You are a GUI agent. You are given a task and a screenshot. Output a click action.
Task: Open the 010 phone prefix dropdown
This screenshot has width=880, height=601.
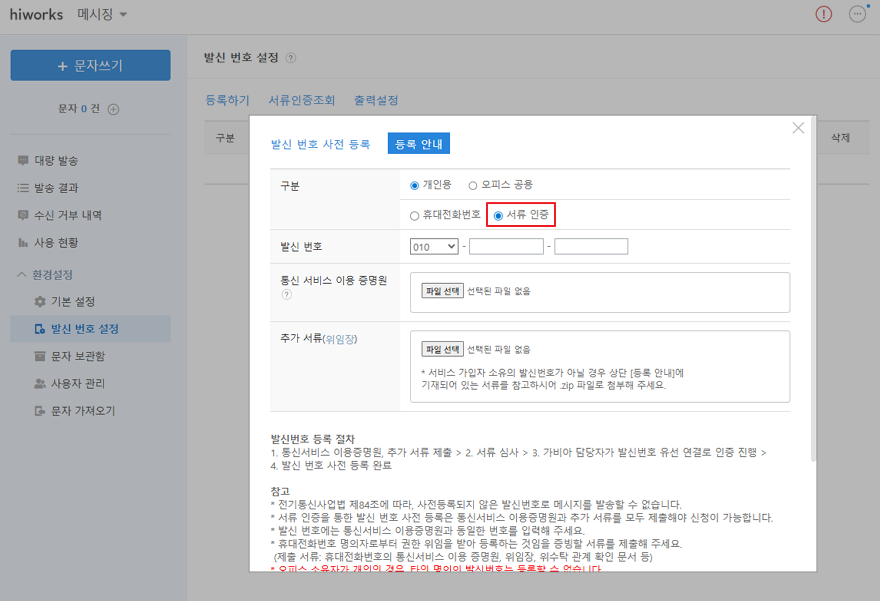(434, 246)
